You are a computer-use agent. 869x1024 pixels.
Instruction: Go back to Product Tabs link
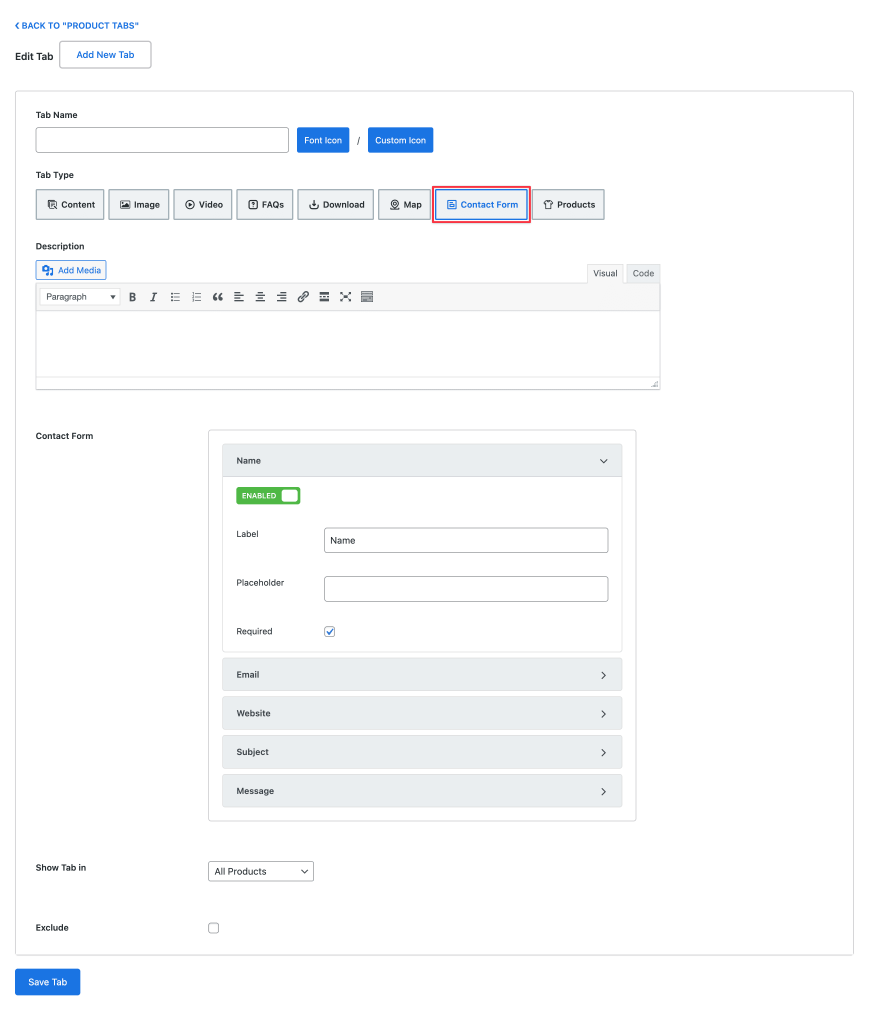(x=77, y=25)
